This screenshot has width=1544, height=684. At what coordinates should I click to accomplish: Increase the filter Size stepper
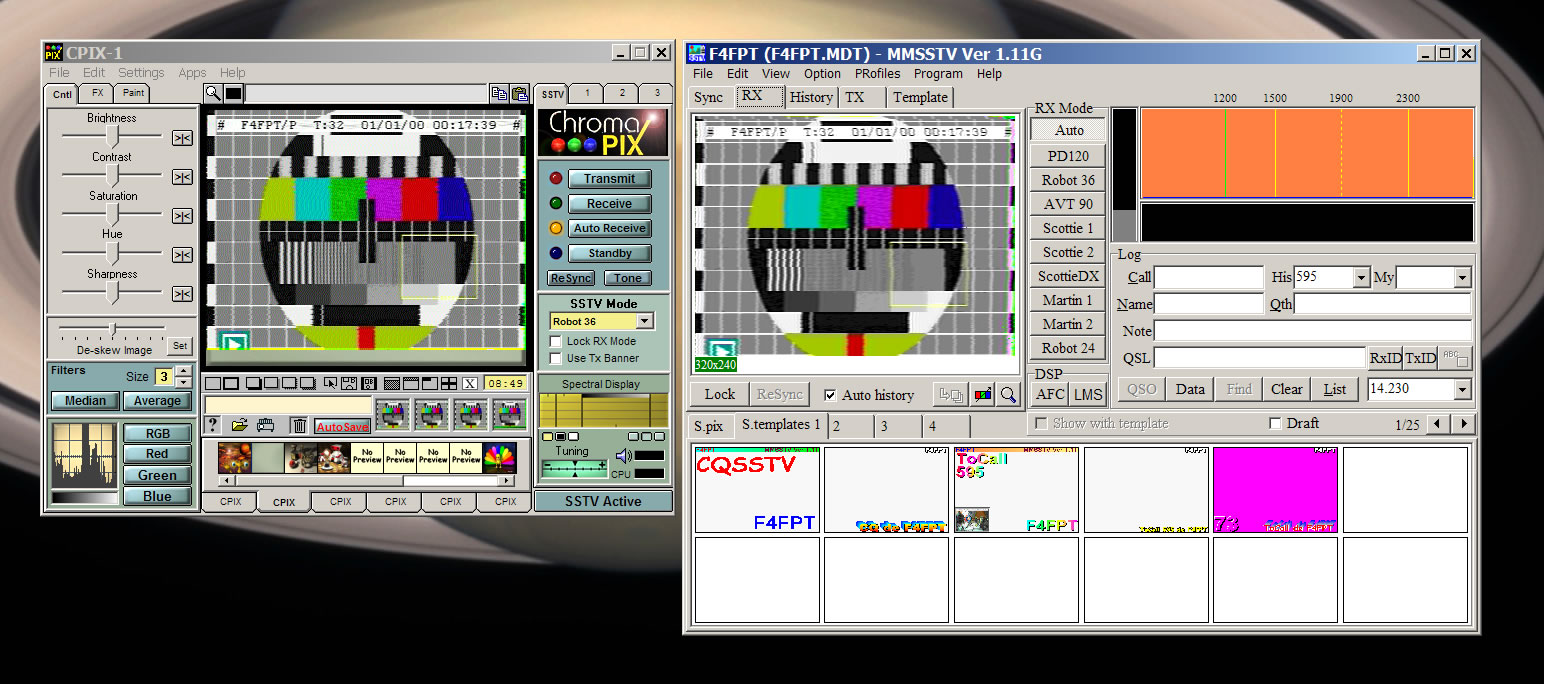point(183,371)
